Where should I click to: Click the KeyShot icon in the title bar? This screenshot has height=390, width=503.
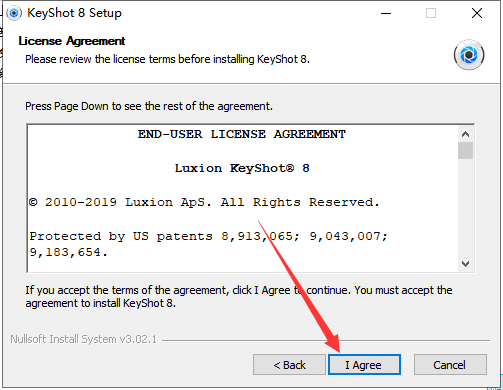tap(14, 13)
